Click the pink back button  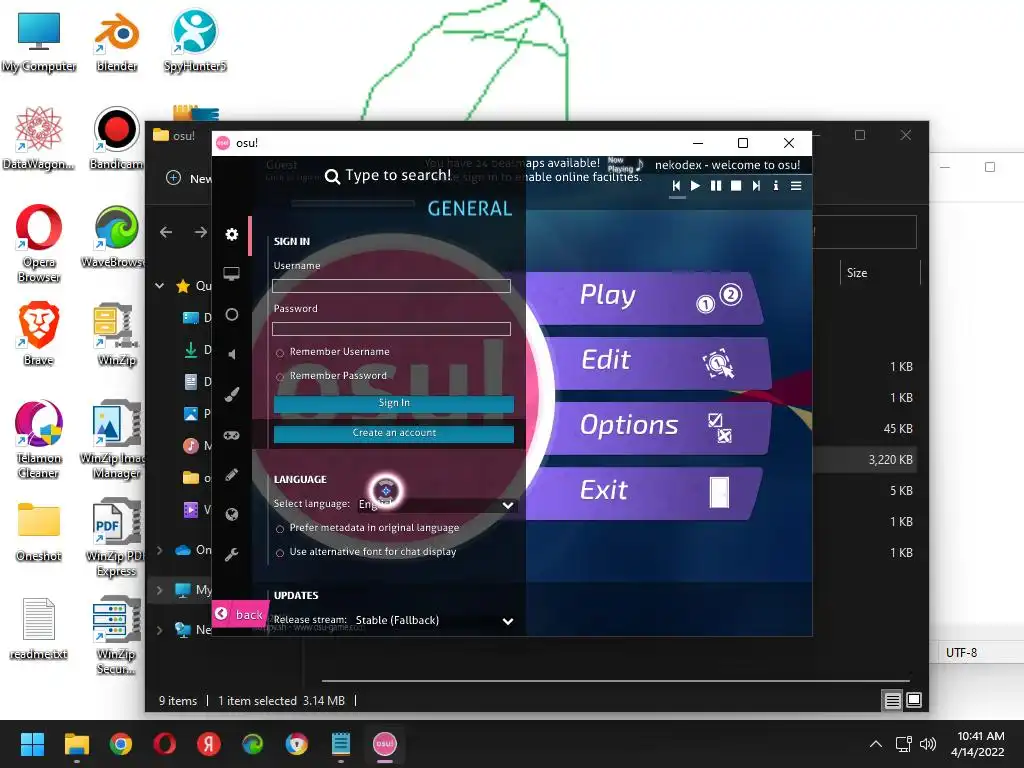pos(240,614)
